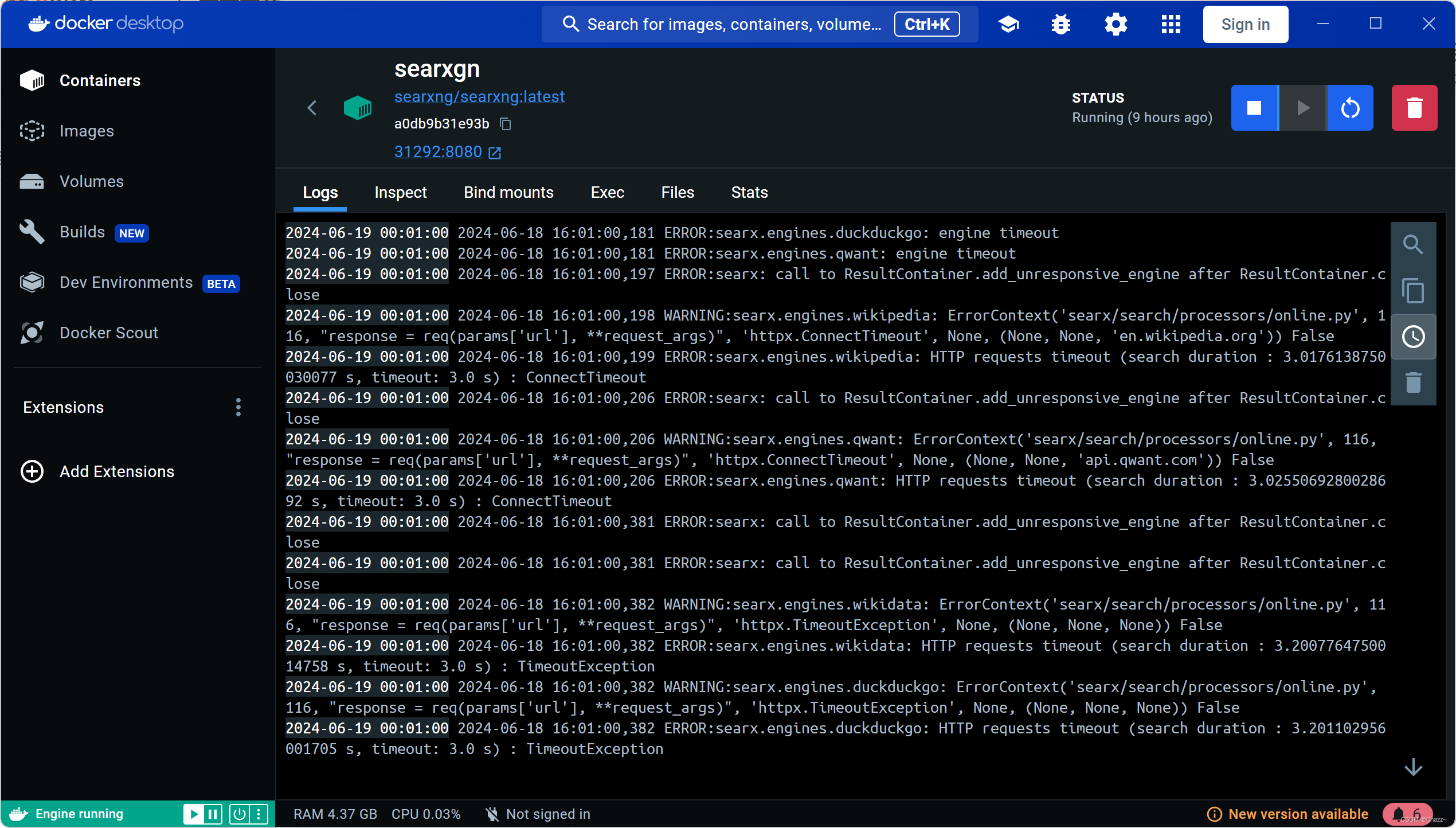Click the greyed-out start play button
The height and width of the screenshot is (828, 1456).
[x=1302, y=108]
